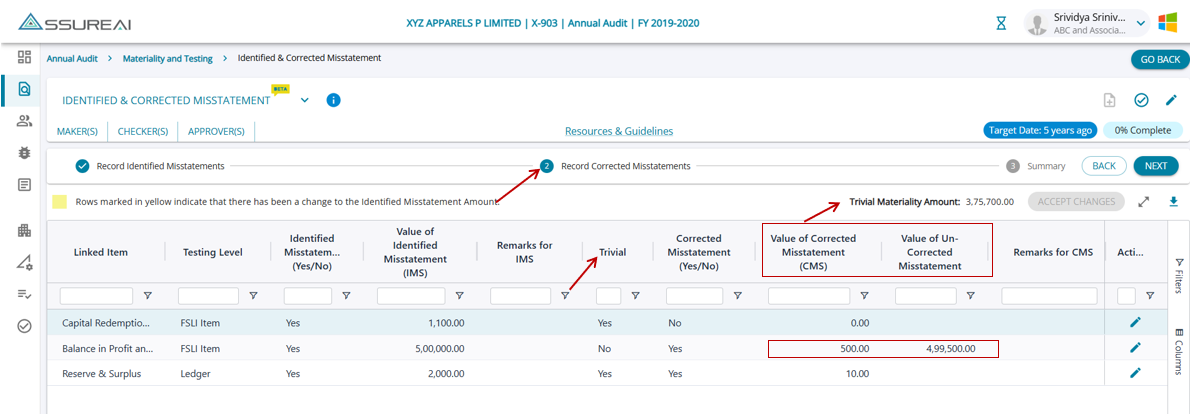Click the bug icon in left sidebar
Image resolution: width=1200 pixels, height=415 pixels.
click(x=24, y=153)
